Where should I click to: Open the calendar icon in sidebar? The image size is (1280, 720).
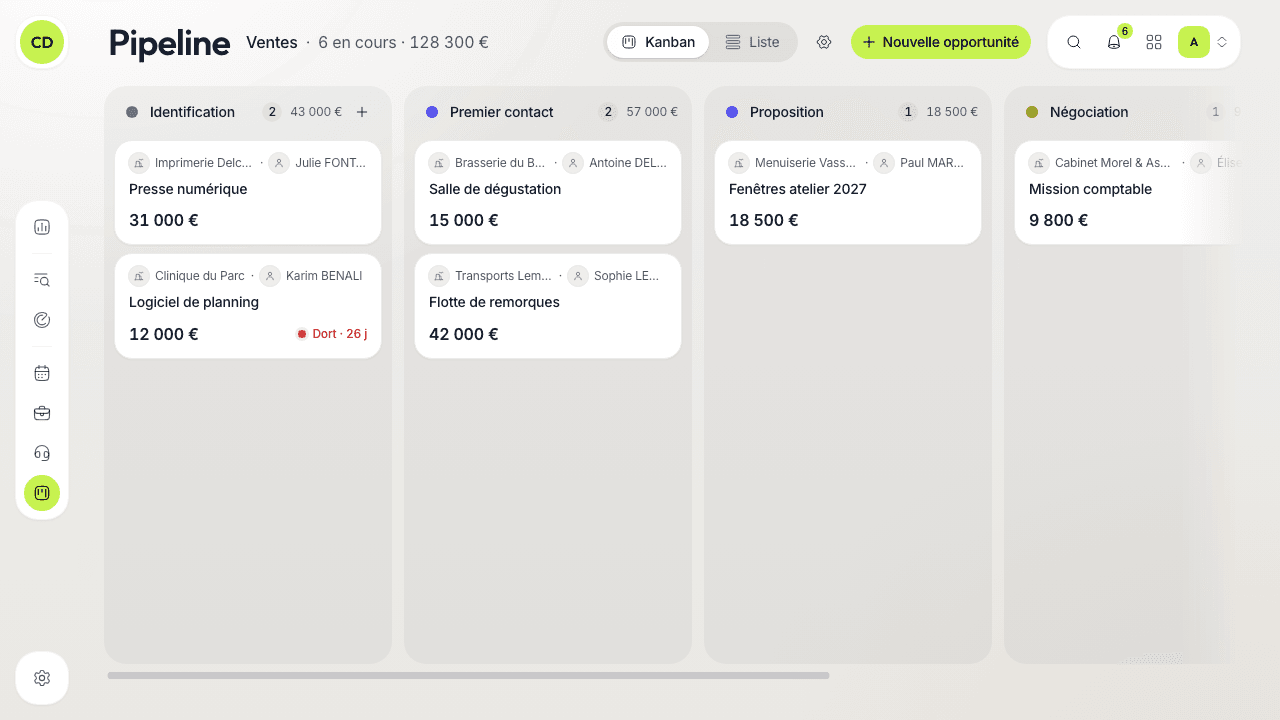(42, 373)
